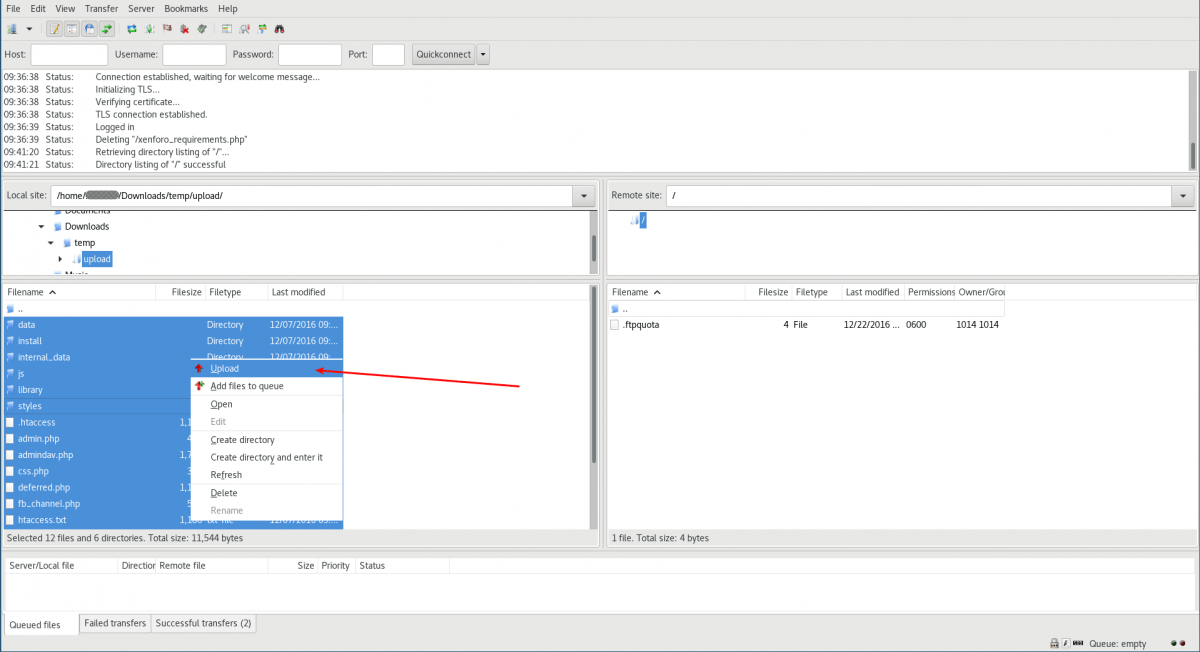Viewport: 1200px width, 652px height.
Task: Cancel the current operation
Action: click(167, 28)
